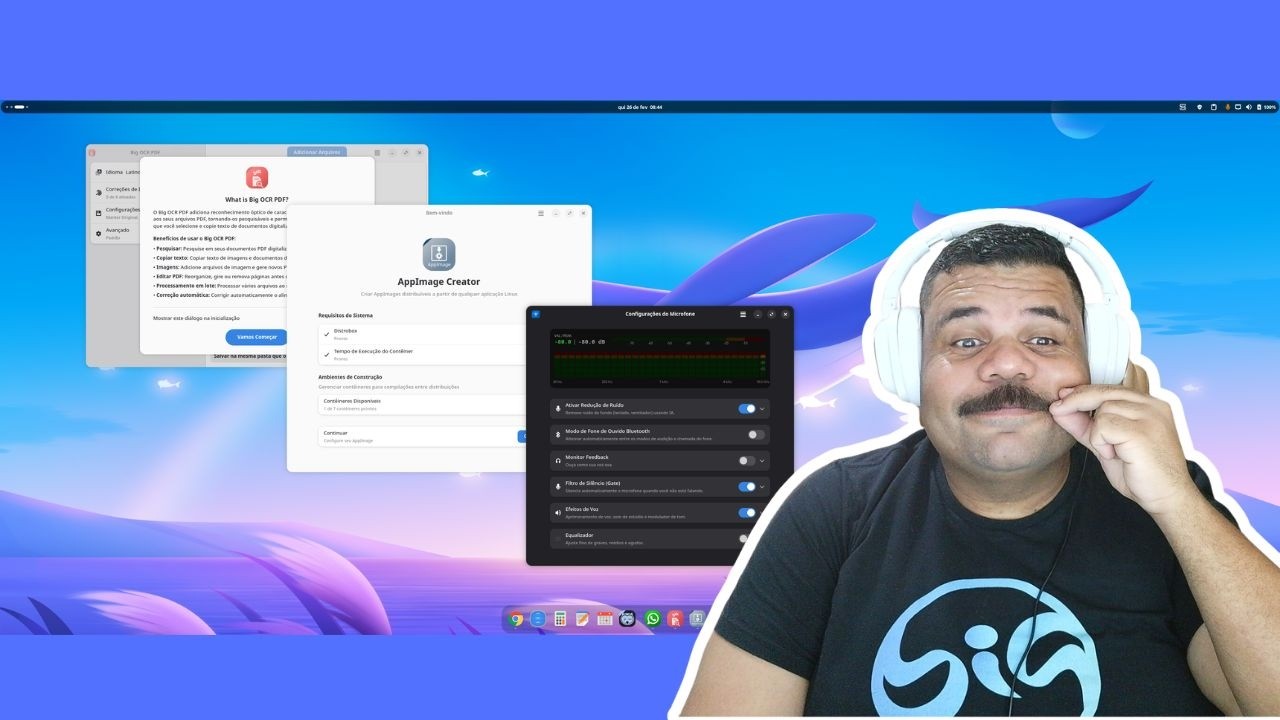Expand Monitor Feedback options chevron
The image size is (1280, 720).
(762, 461)
